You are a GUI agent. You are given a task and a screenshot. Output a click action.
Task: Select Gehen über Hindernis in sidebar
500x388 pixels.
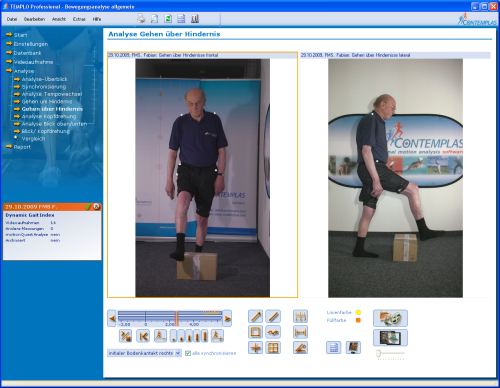[x=52, y=109]
